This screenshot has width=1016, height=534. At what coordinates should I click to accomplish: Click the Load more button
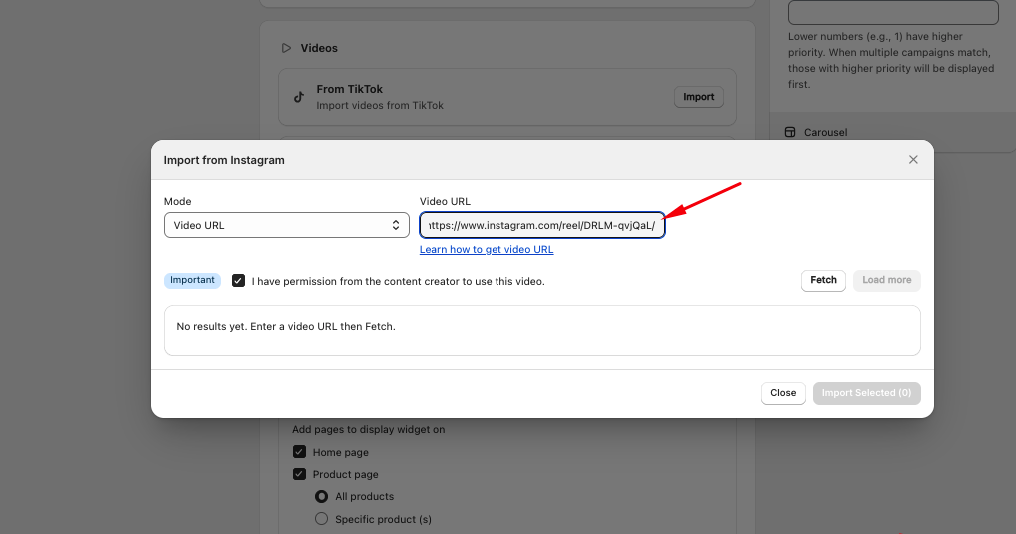tap(886, 280)
